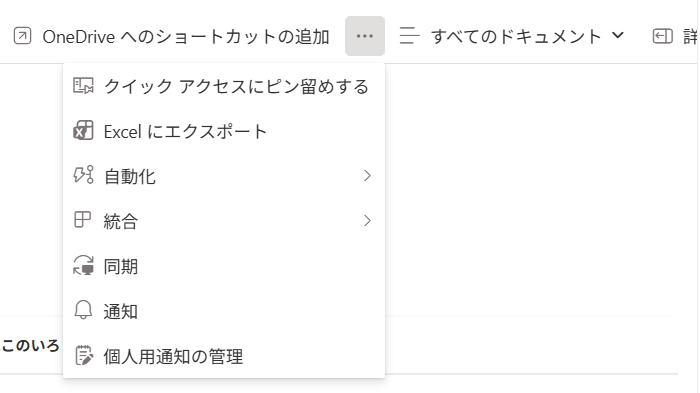Click the 同期 sync arrows icon
700x393 pixels.
[83, 265]
